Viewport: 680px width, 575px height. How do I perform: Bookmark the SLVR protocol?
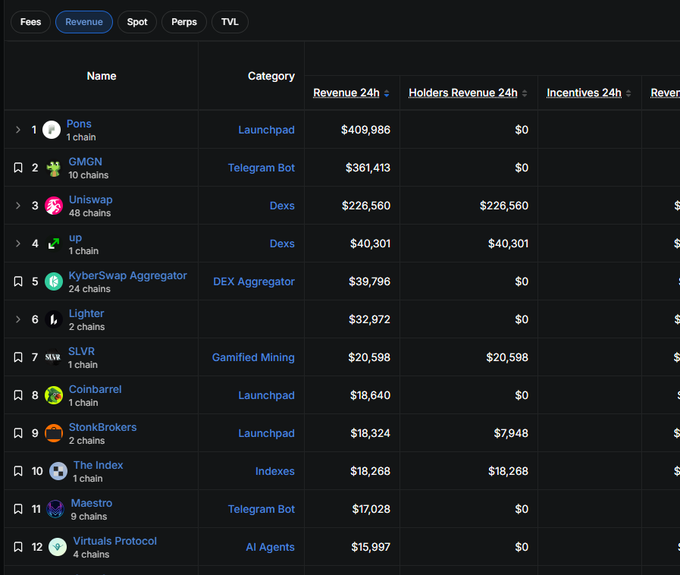(x=18, y=357)
